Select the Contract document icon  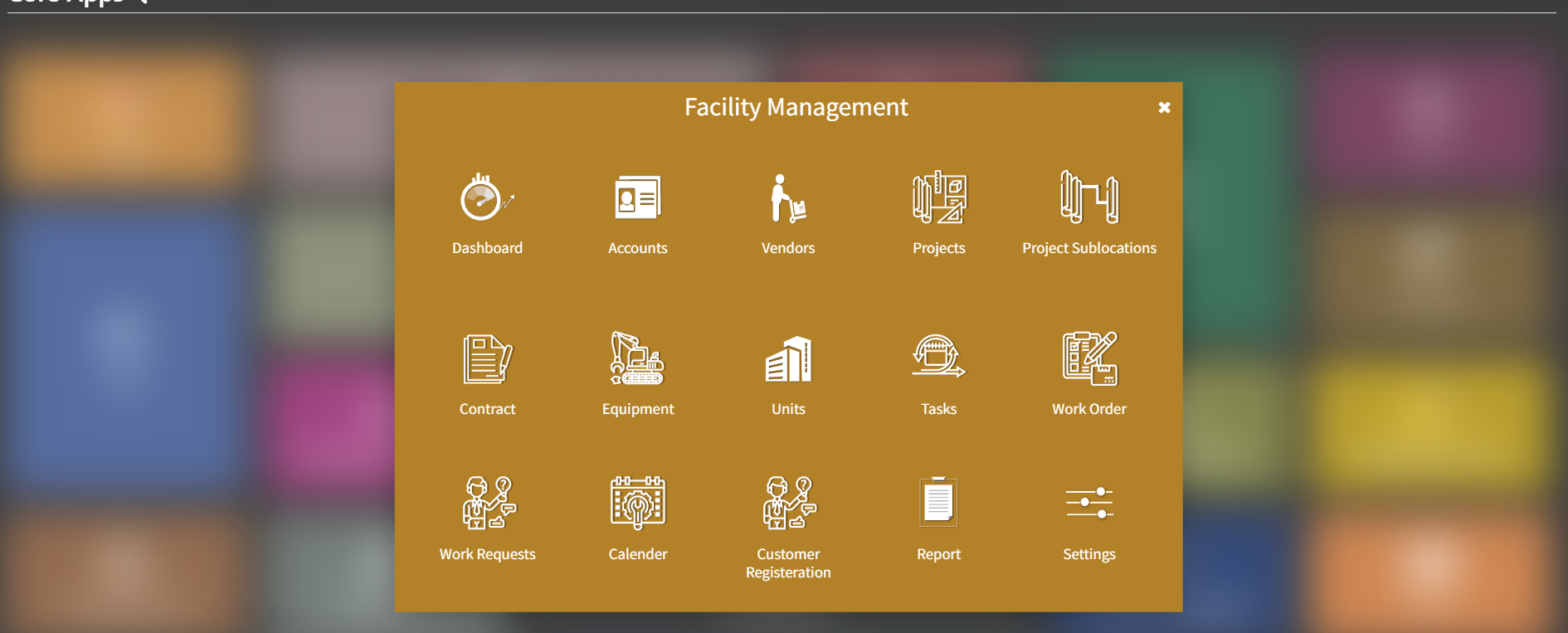coord(487,359)
